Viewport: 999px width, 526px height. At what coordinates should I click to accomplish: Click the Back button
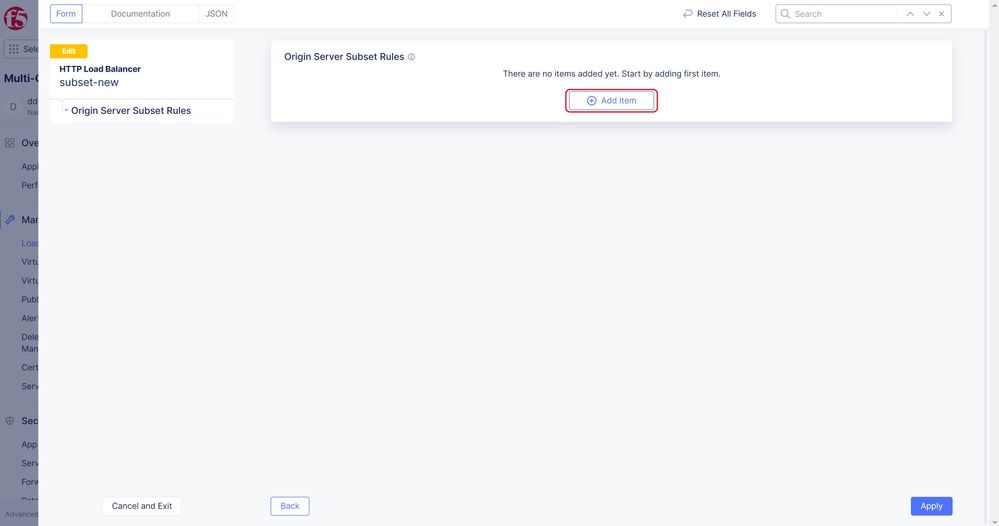click(x=290, y=506)
